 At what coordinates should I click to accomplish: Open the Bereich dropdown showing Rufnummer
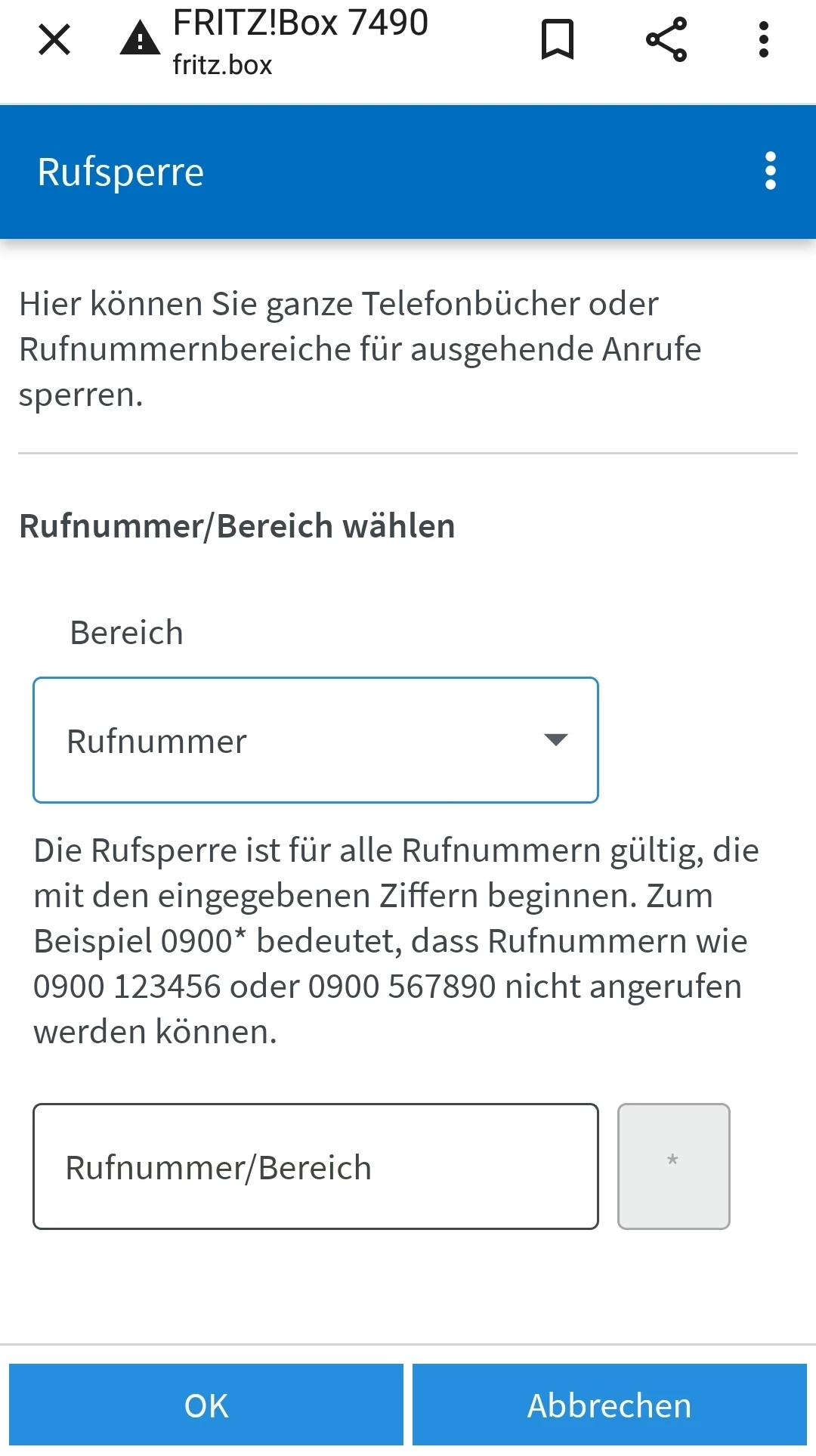point(316,740)
